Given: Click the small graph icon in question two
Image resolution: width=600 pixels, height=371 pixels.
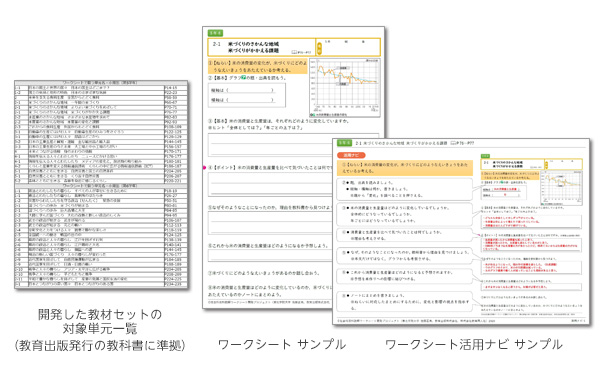Looking at the screenshot, I should [243, 78].
